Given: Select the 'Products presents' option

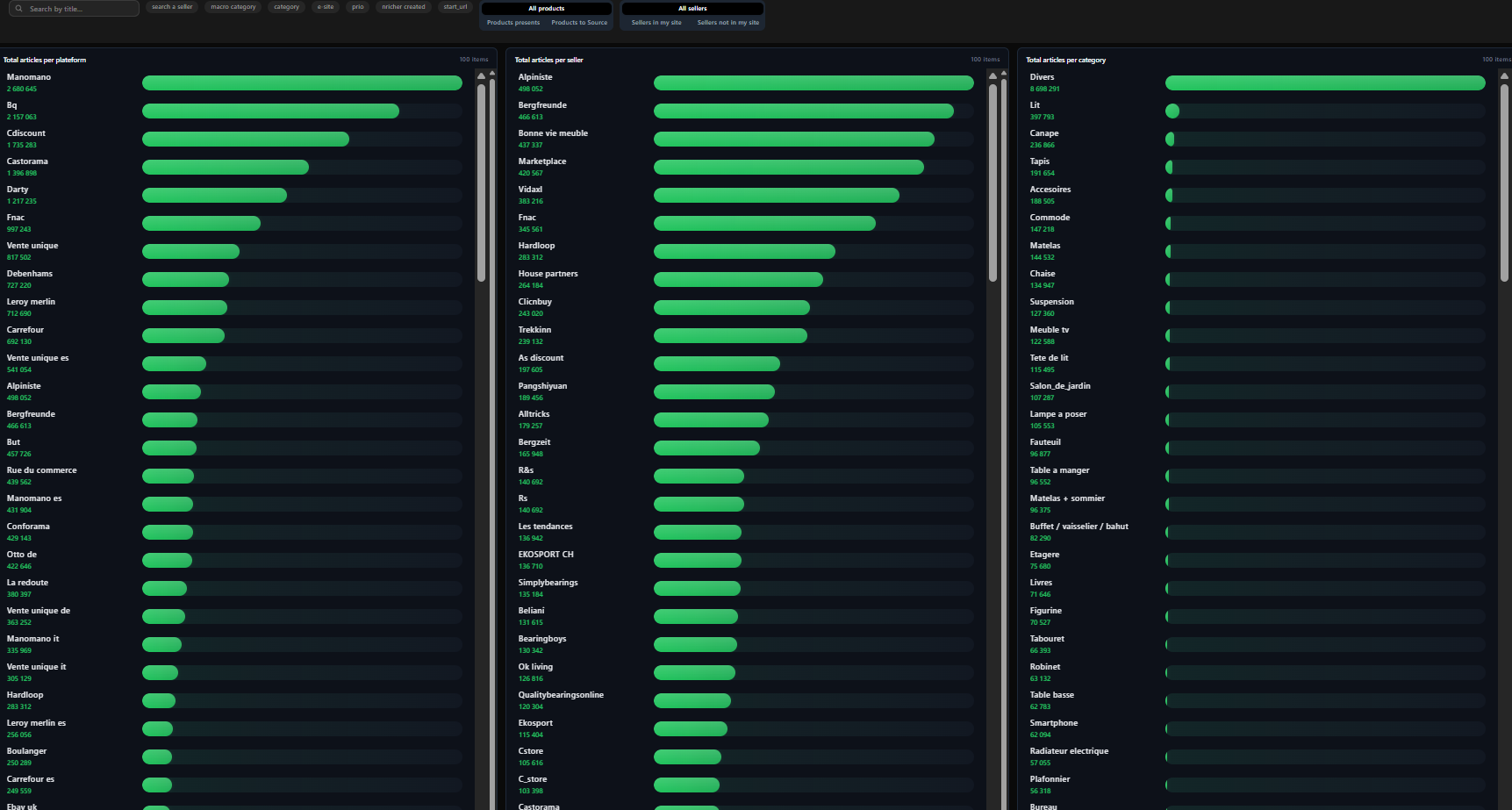Looking at the screenshot, I should point(513,23).
